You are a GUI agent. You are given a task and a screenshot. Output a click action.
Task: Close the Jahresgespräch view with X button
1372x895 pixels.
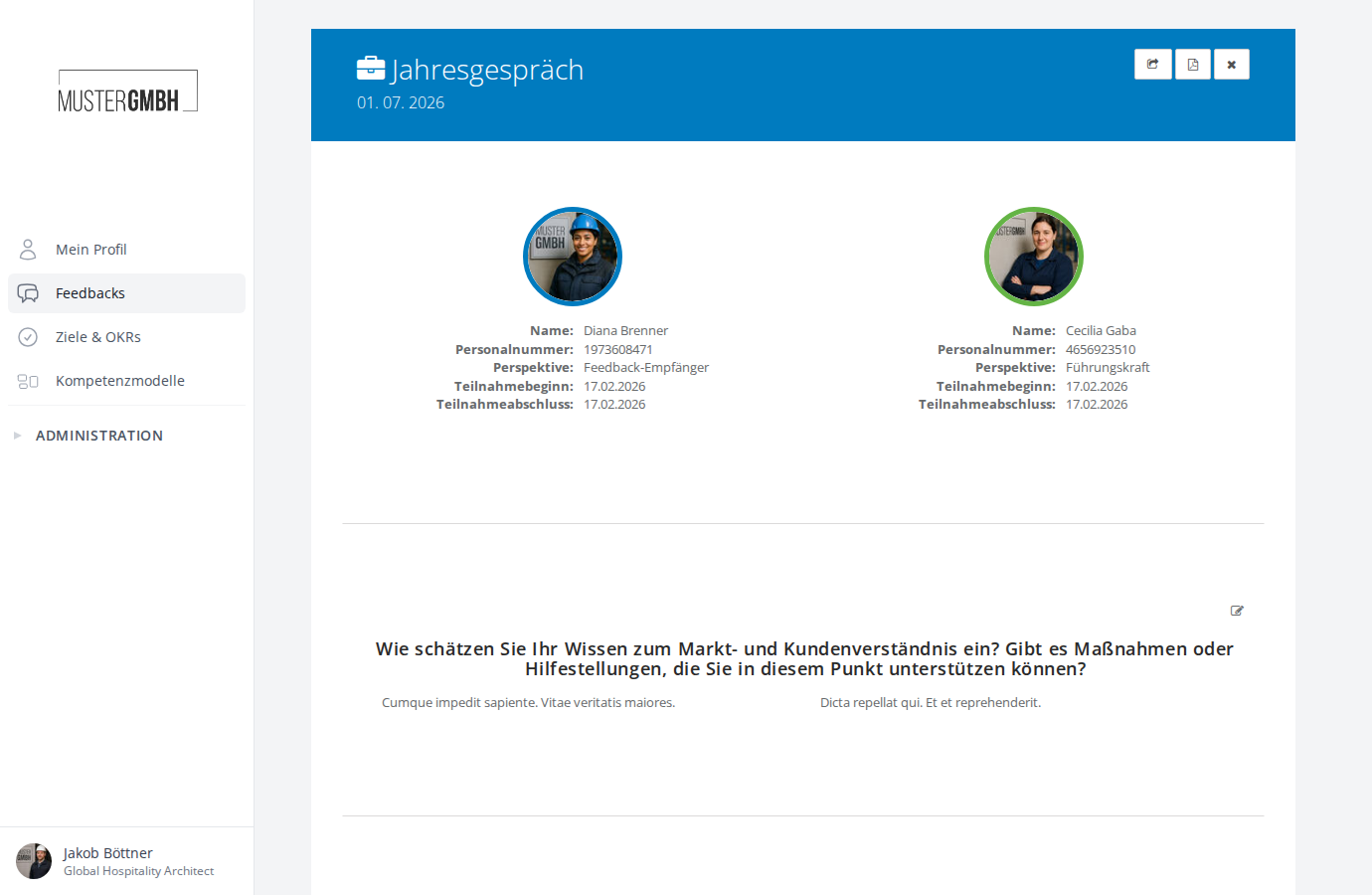point(1232,65)
